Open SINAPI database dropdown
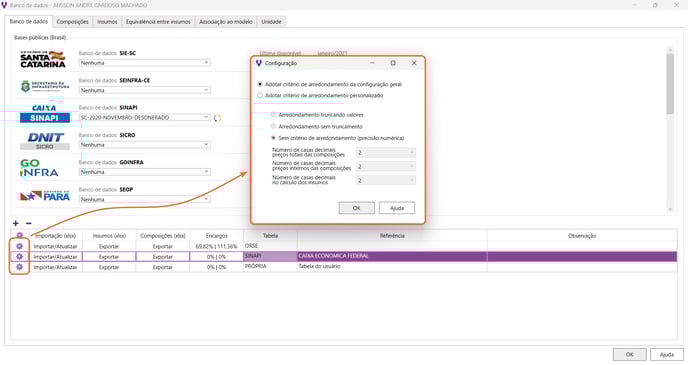 145,118
